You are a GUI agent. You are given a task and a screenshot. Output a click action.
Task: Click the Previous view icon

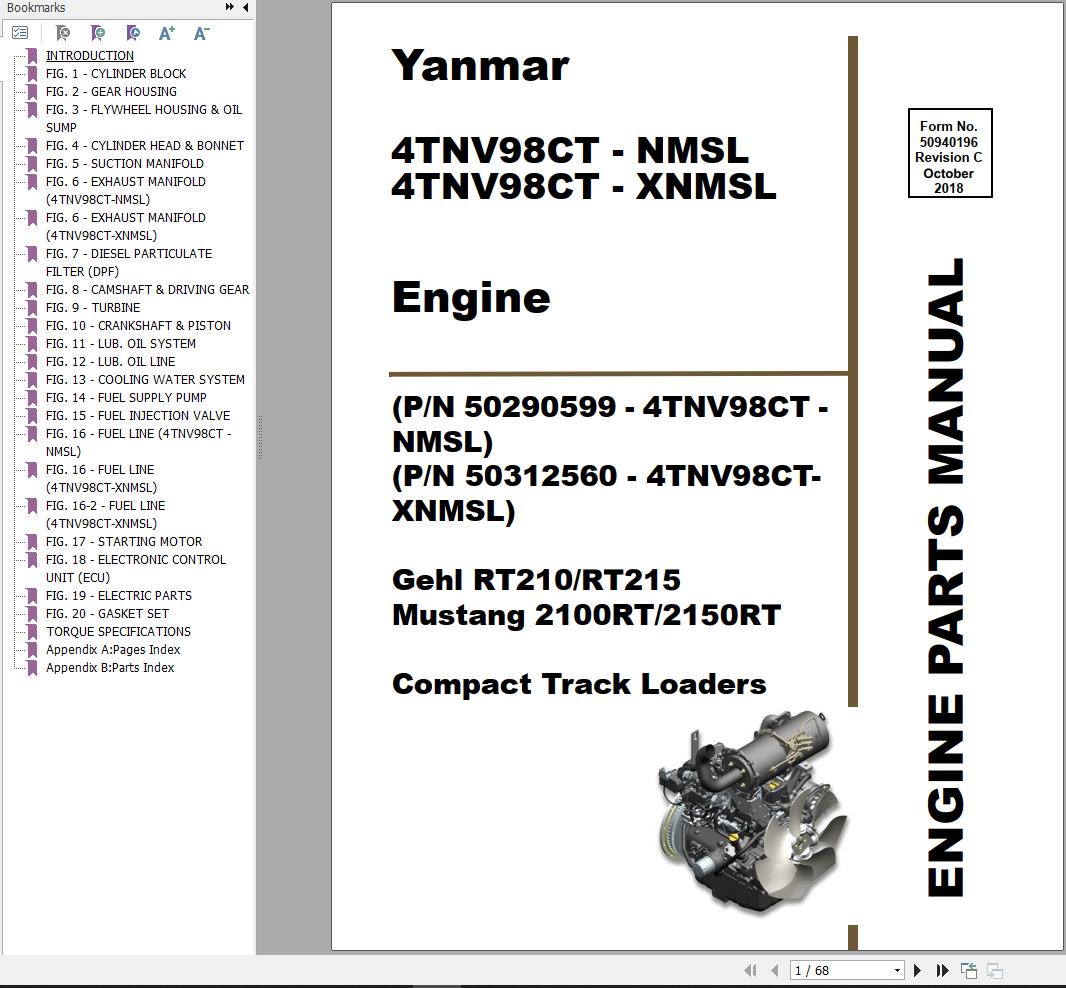tap(968, 969)
